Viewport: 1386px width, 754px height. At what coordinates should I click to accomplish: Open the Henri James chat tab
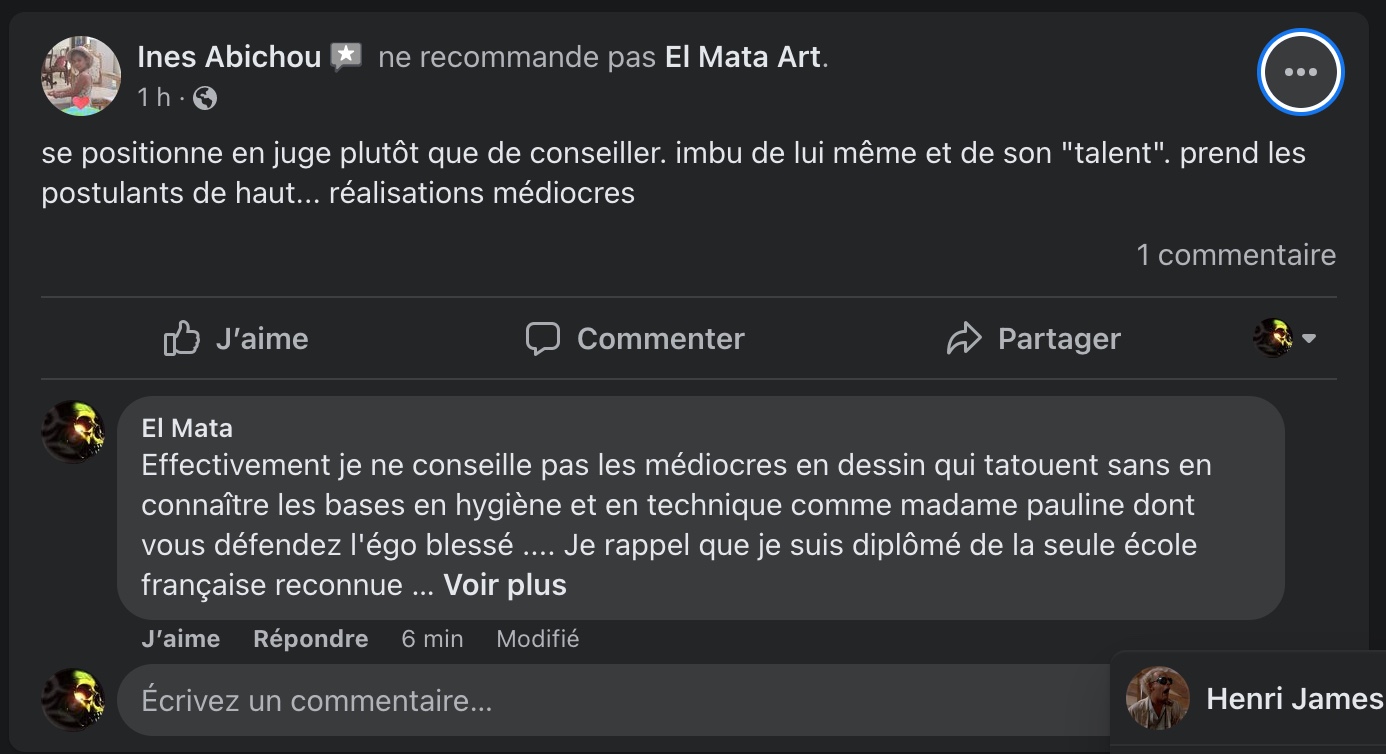[x=1250, y=698]
